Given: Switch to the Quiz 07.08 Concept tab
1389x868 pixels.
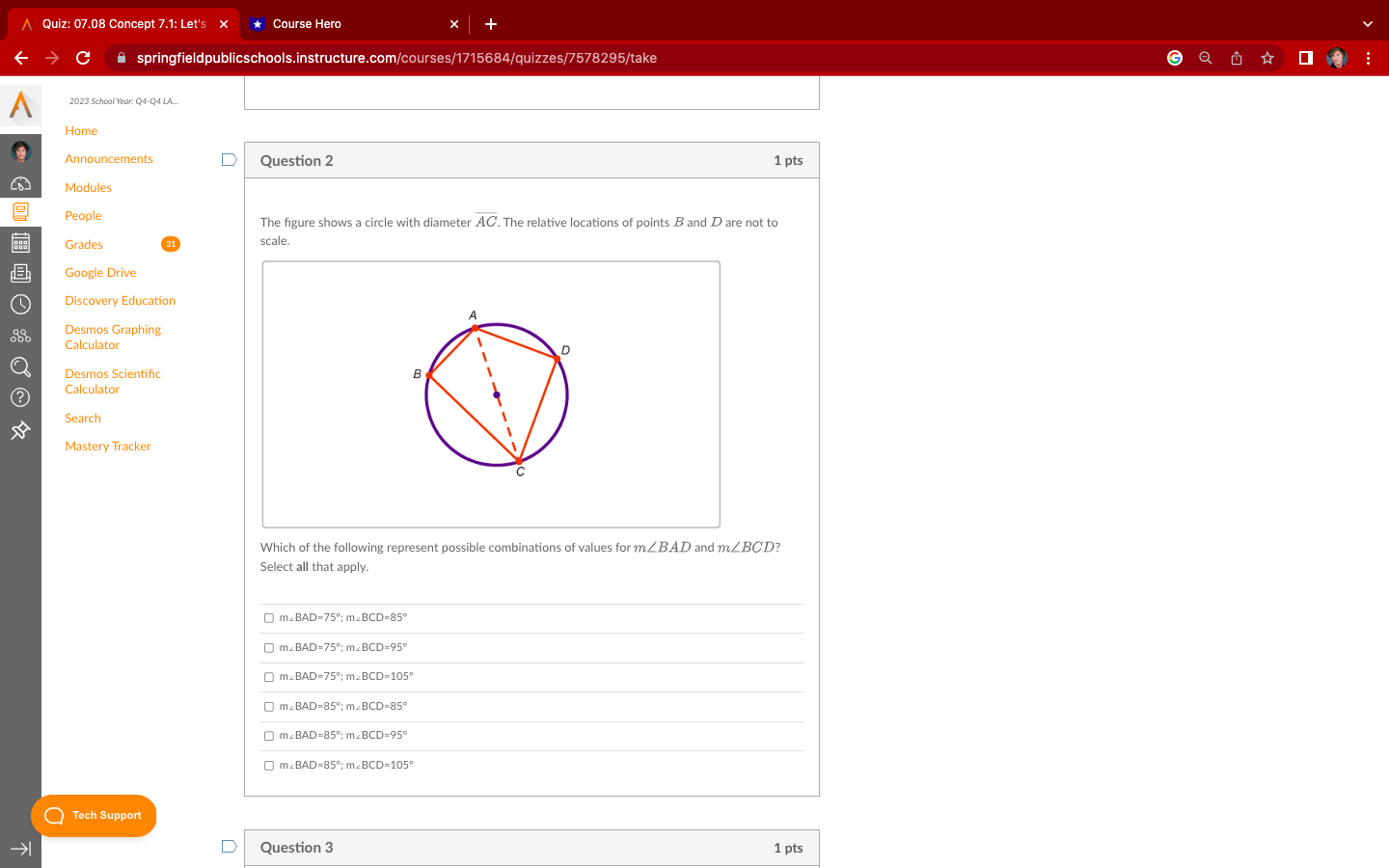Looking at the screenshot, I should [123, 24].
